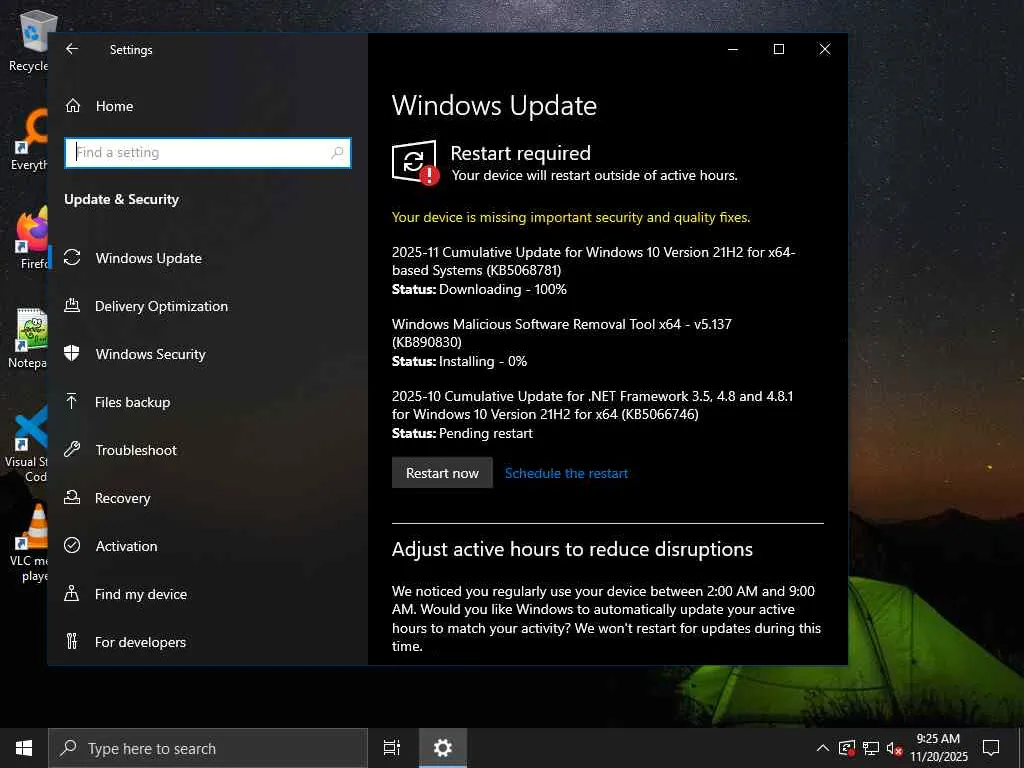Close the Settings window
1024x768 pixels.
point(825,49)
